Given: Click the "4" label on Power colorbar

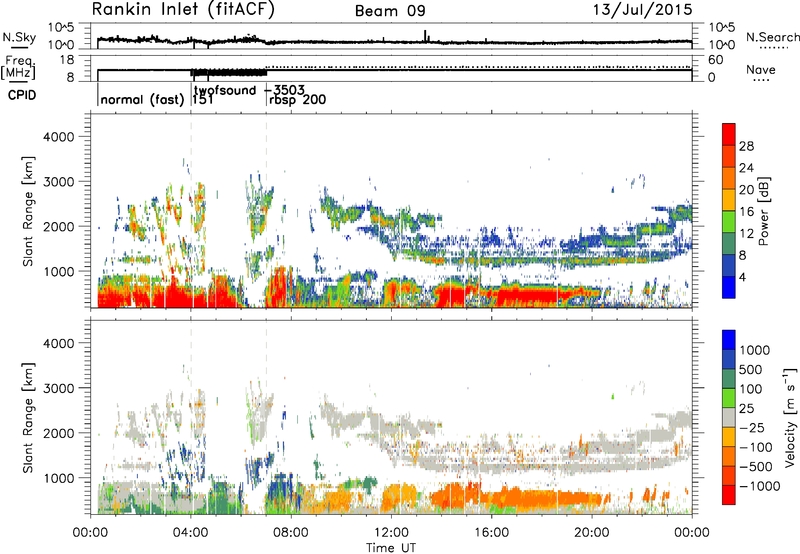Looking at the screenshot, I should pos(742,277).
